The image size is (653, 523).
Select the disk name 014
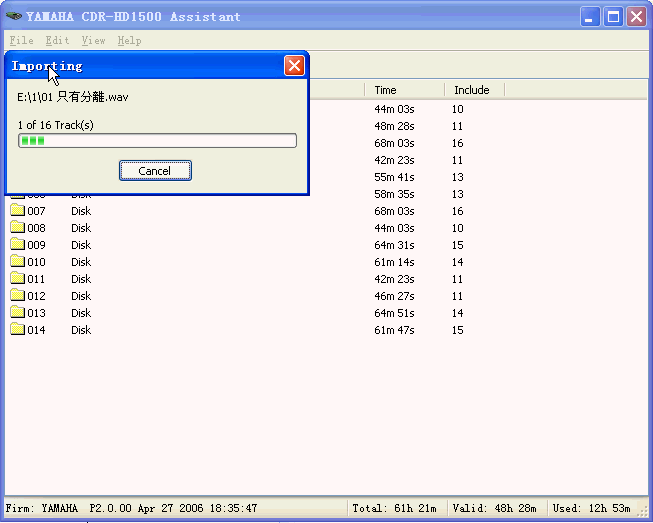click(x=36, y=331)
